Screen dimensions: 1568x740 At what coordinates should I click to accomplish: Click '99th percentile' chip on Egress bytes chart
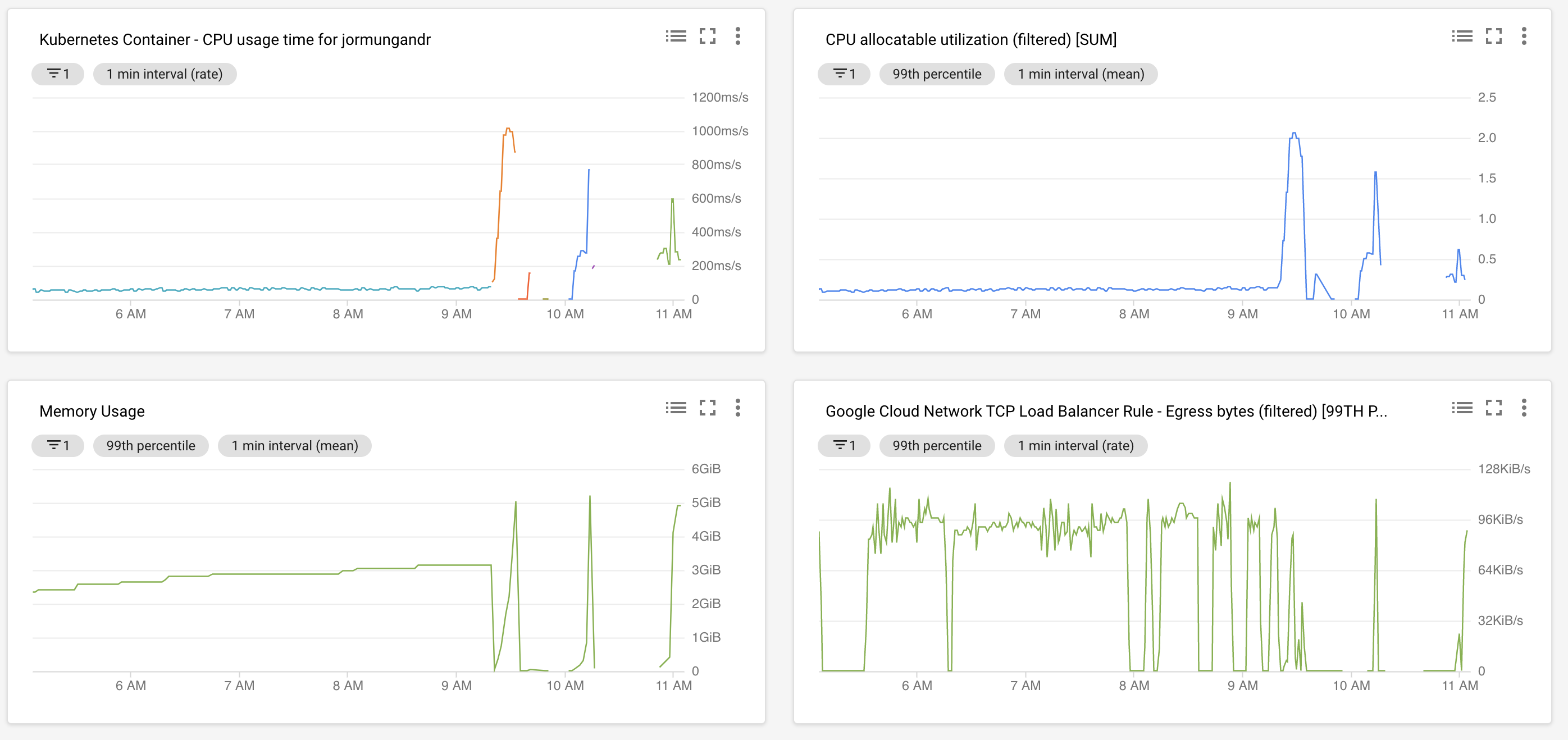[x=937, y=446]
